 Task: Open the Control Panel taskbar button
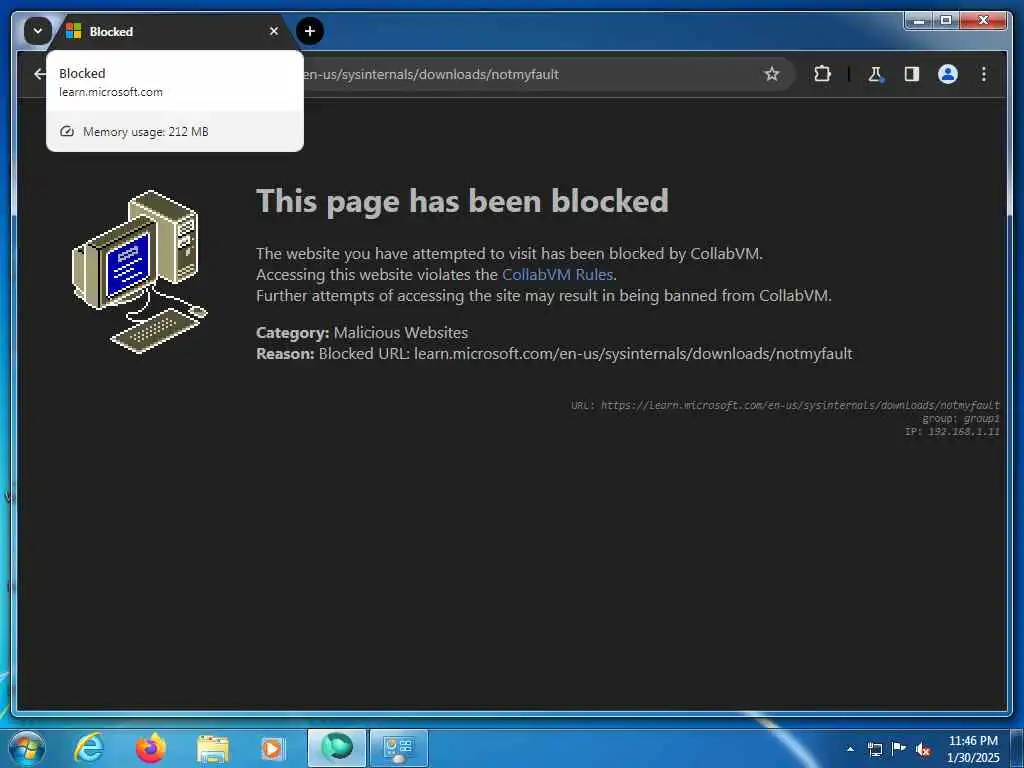click(x=398, y=748)
